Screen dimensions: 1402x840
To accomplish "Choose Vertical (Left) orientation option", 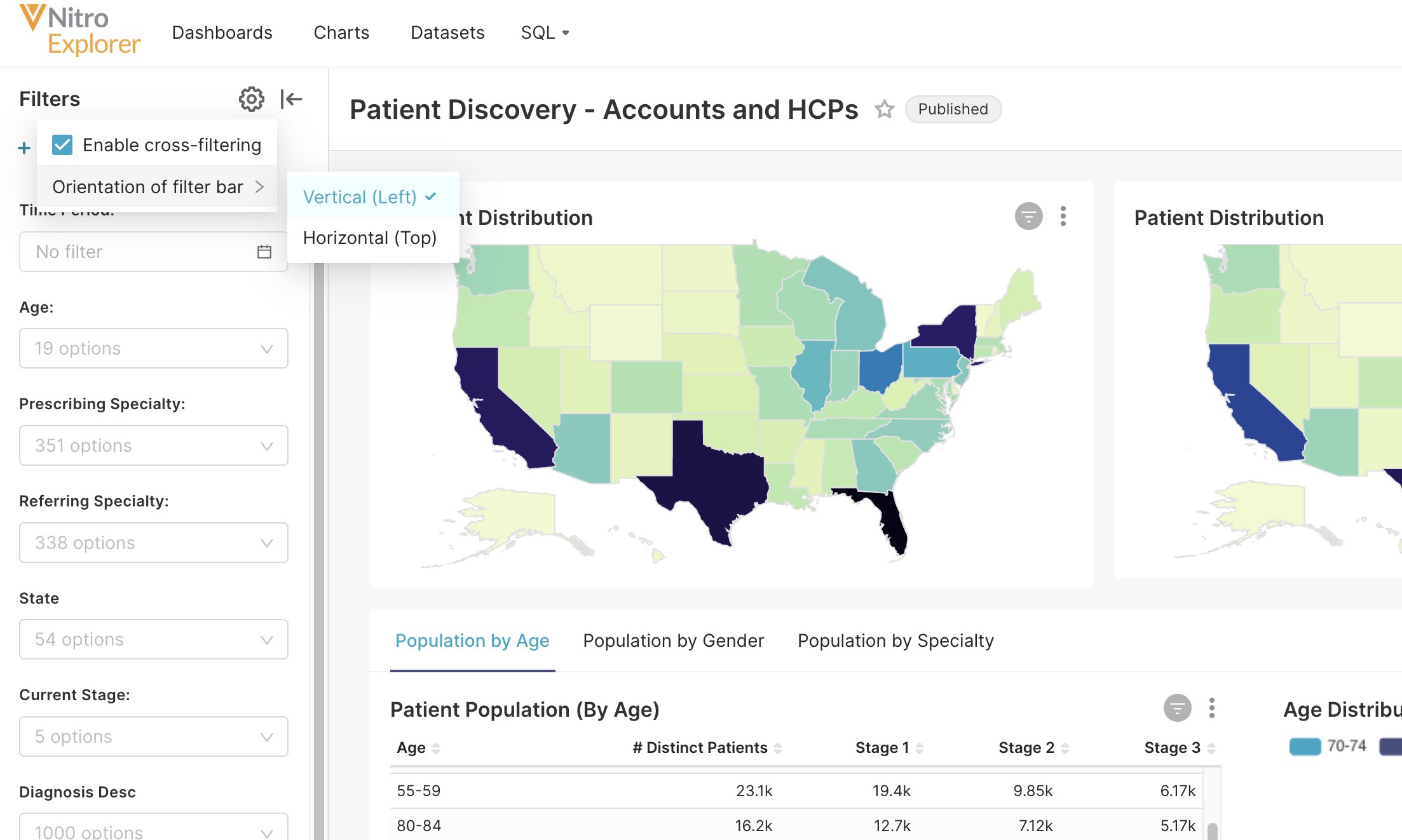I will [360, 197].
